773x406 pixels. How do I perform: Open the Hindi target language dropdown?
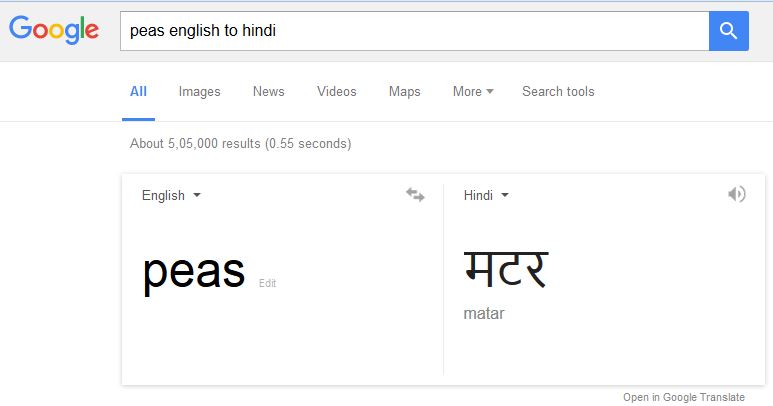click(486, 196)
